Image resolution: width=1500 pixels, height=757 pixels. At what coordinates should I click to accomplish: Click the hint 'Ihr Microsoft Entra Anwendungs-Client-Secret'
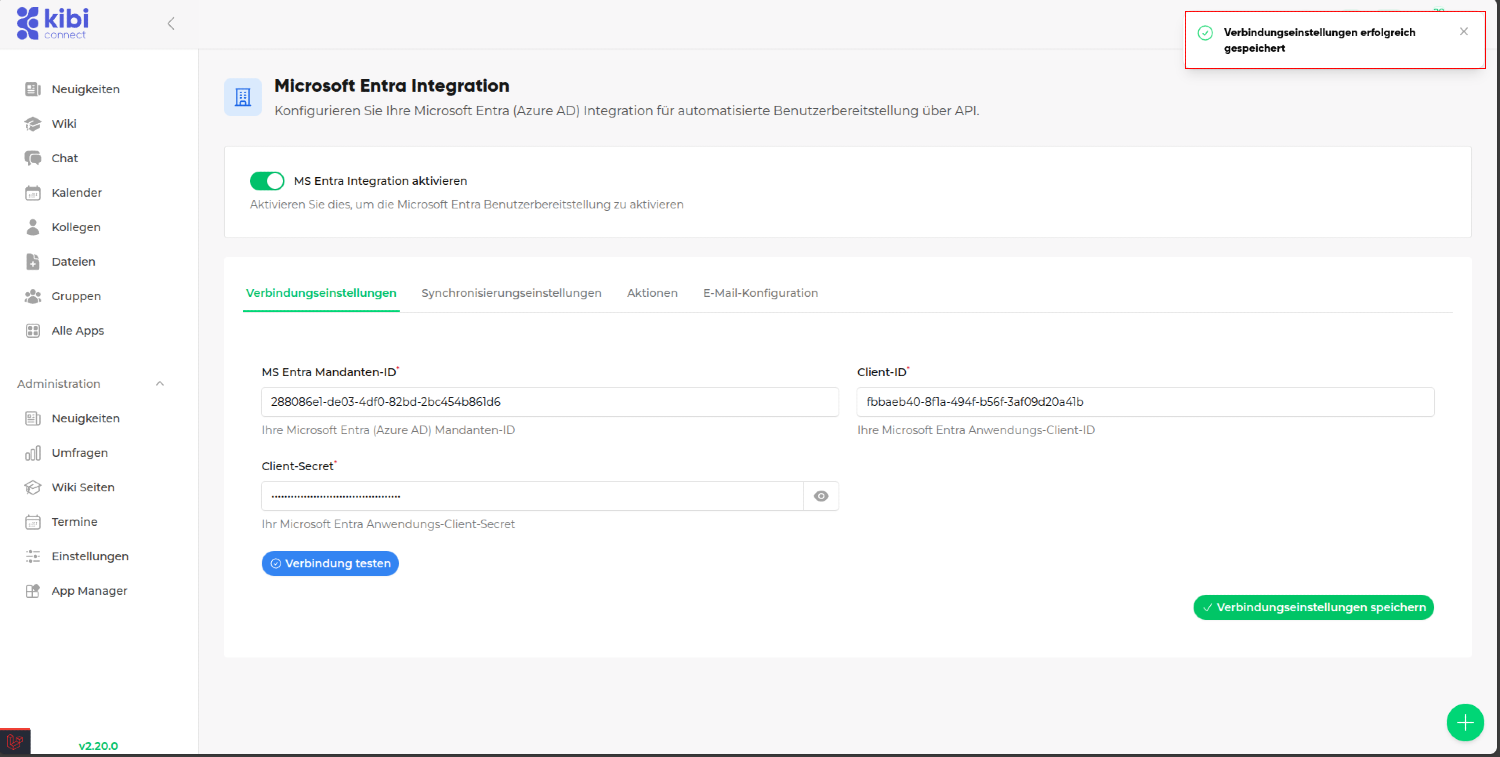pyautogui.click(x=388, y=524)
